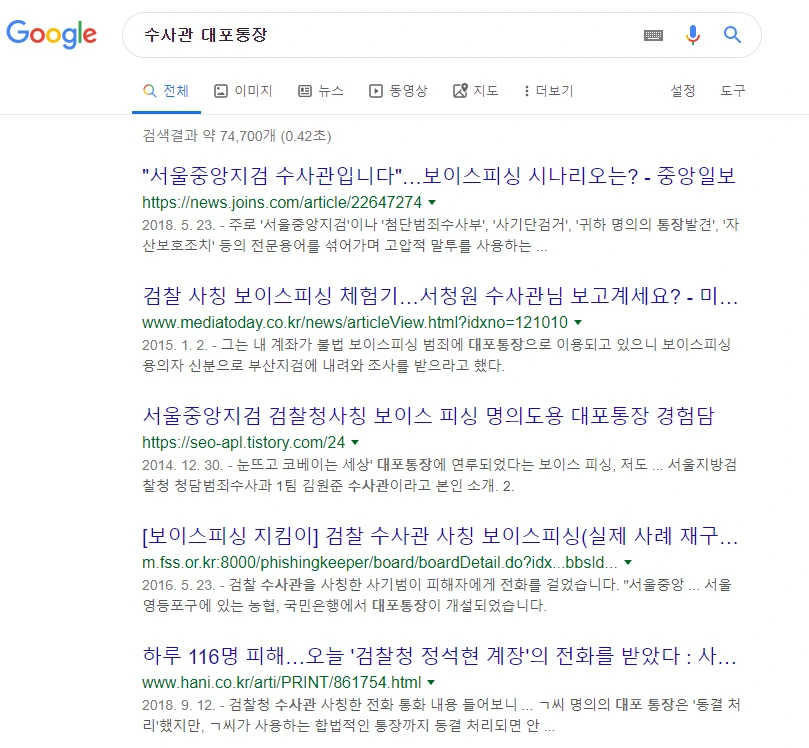Click snippet dated 2016. 5. 23.
This screenshot has height=748, width=809.
point(437,595)
